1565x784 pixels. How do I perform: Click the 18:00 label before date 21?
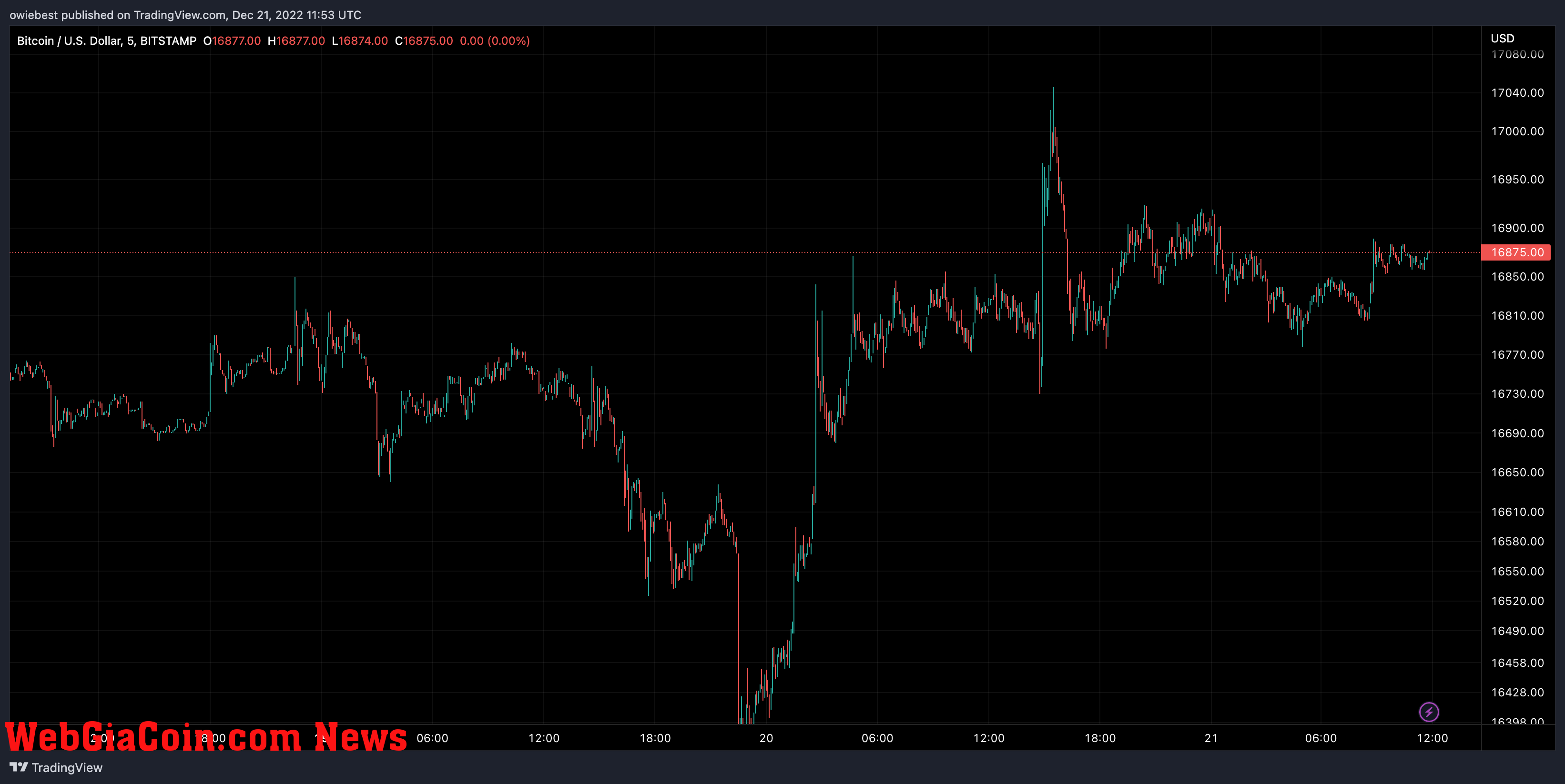1099,738
